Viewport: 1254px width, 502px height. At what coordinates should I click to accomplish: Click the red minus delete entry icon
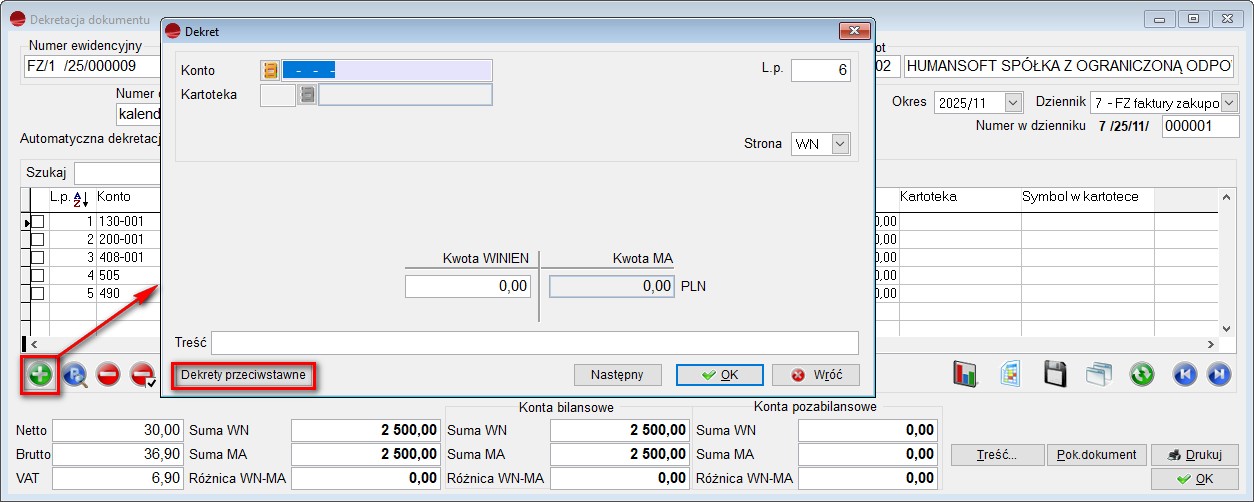[108, 375]
